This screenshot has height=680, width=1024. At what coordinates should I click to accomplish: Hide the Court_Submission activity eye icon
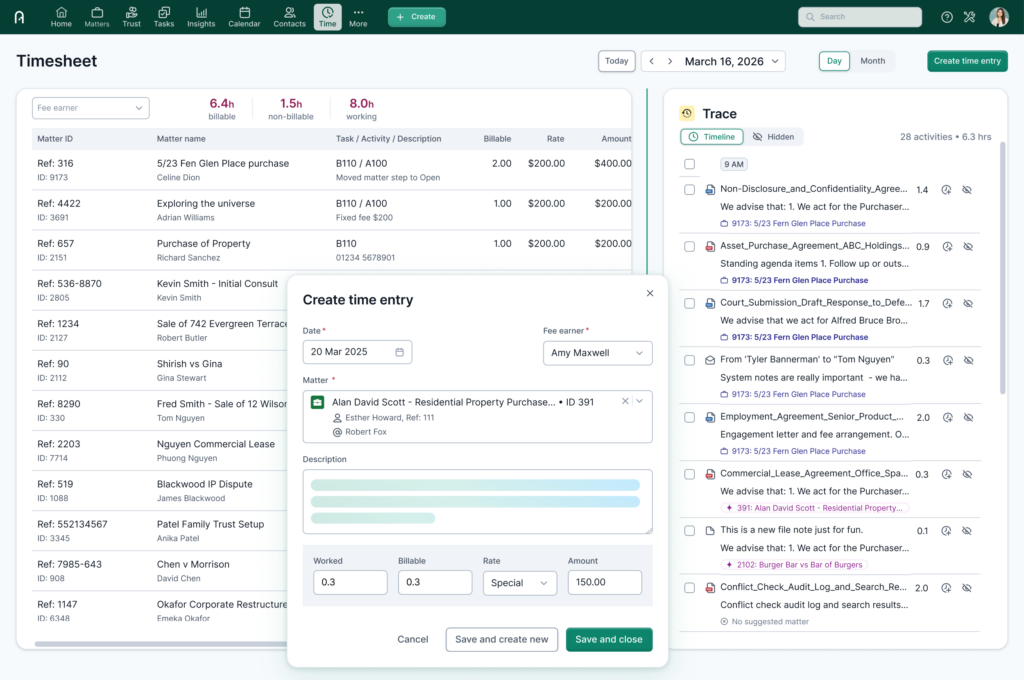(968, 304)
